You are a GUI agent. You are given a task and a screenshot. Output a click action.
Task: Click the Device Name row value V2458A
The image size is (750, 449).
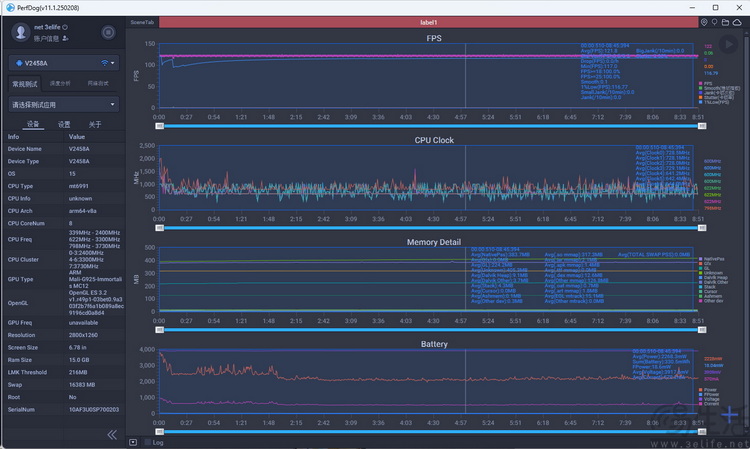click(x=79, y=149)
